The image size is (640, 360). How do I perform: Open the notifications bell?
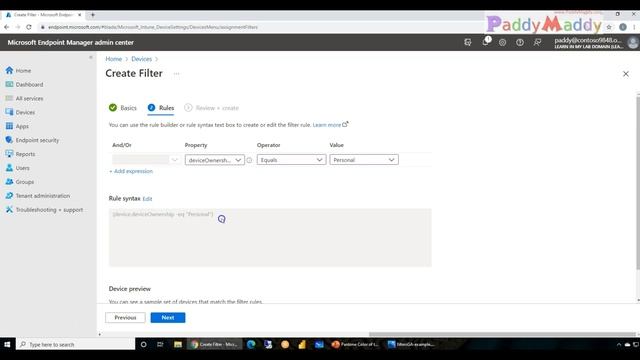(485, 42)
